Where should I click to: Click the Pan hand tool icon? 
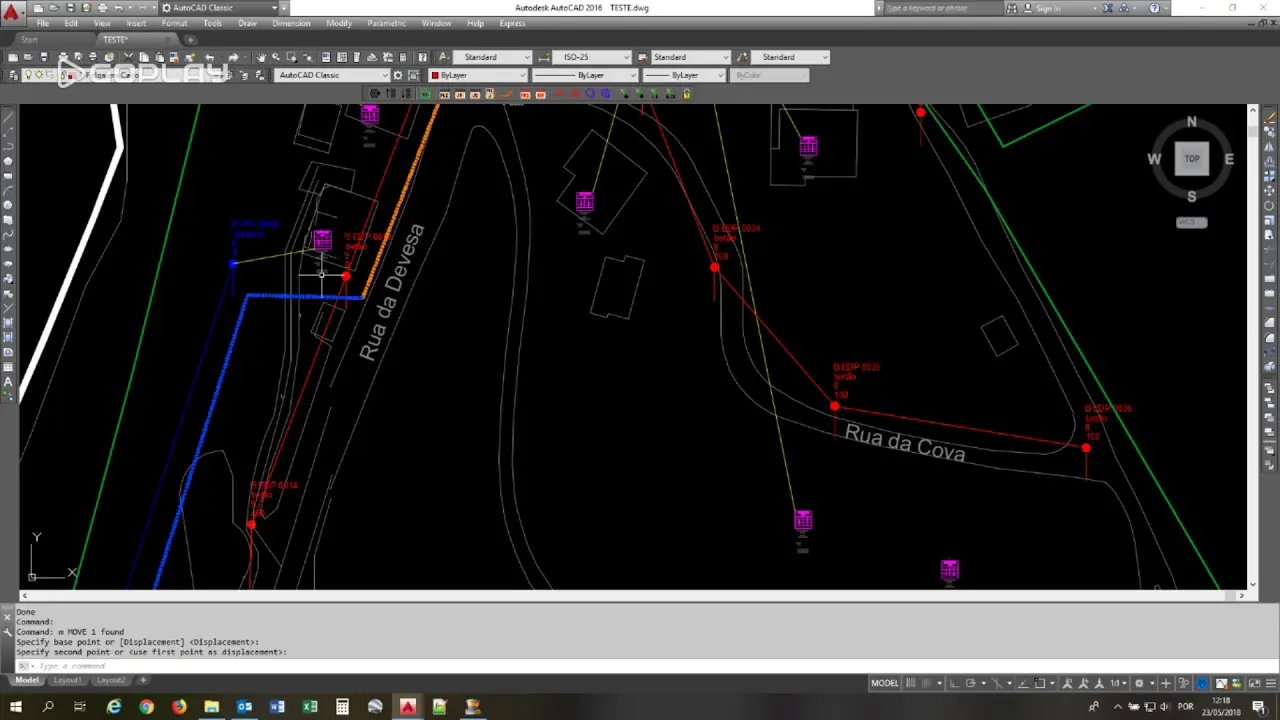coord(261,57)
